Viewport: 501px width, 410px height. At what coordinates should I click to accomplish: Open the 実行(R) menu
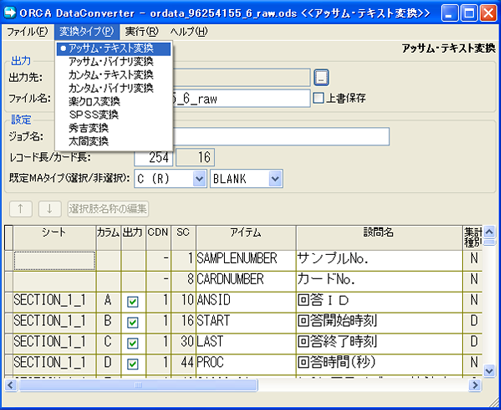141,32
